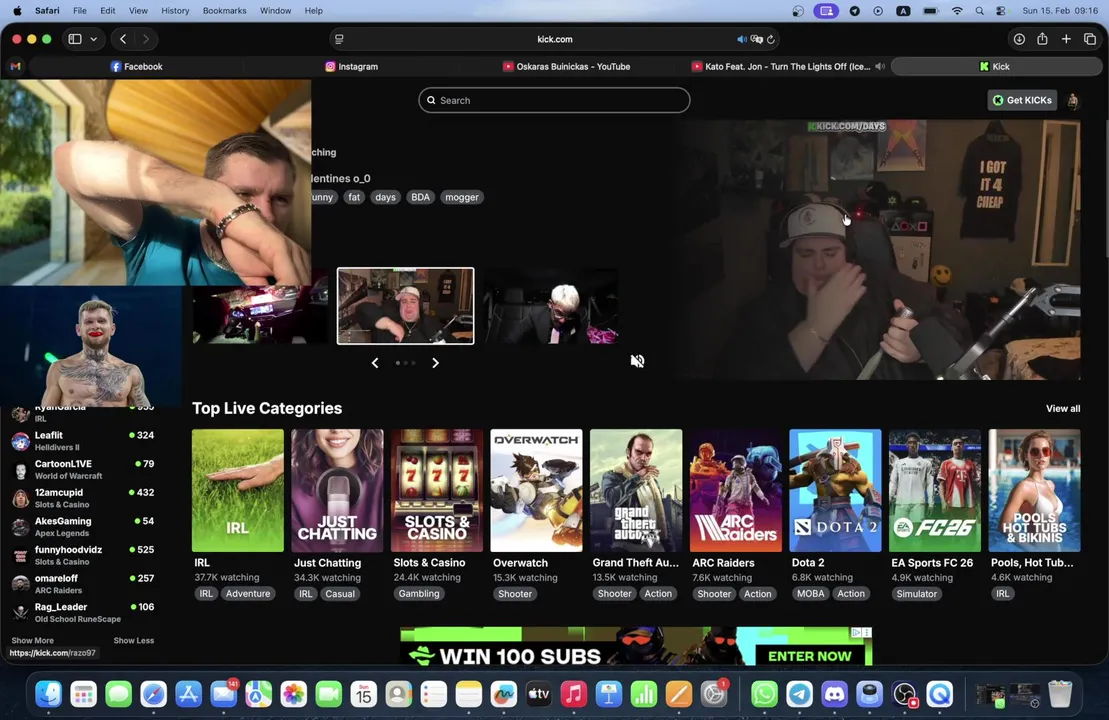Viewport: 1109px width, 720px height.
Task: Open Leaflit channel in sidebar
Action: point(83,441)
